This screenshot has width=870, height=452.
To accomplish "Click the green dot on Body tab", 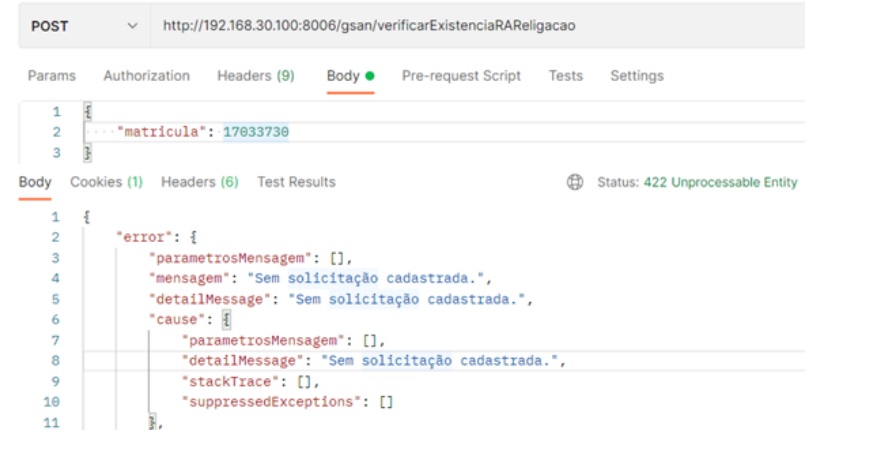I will [370, 77].
